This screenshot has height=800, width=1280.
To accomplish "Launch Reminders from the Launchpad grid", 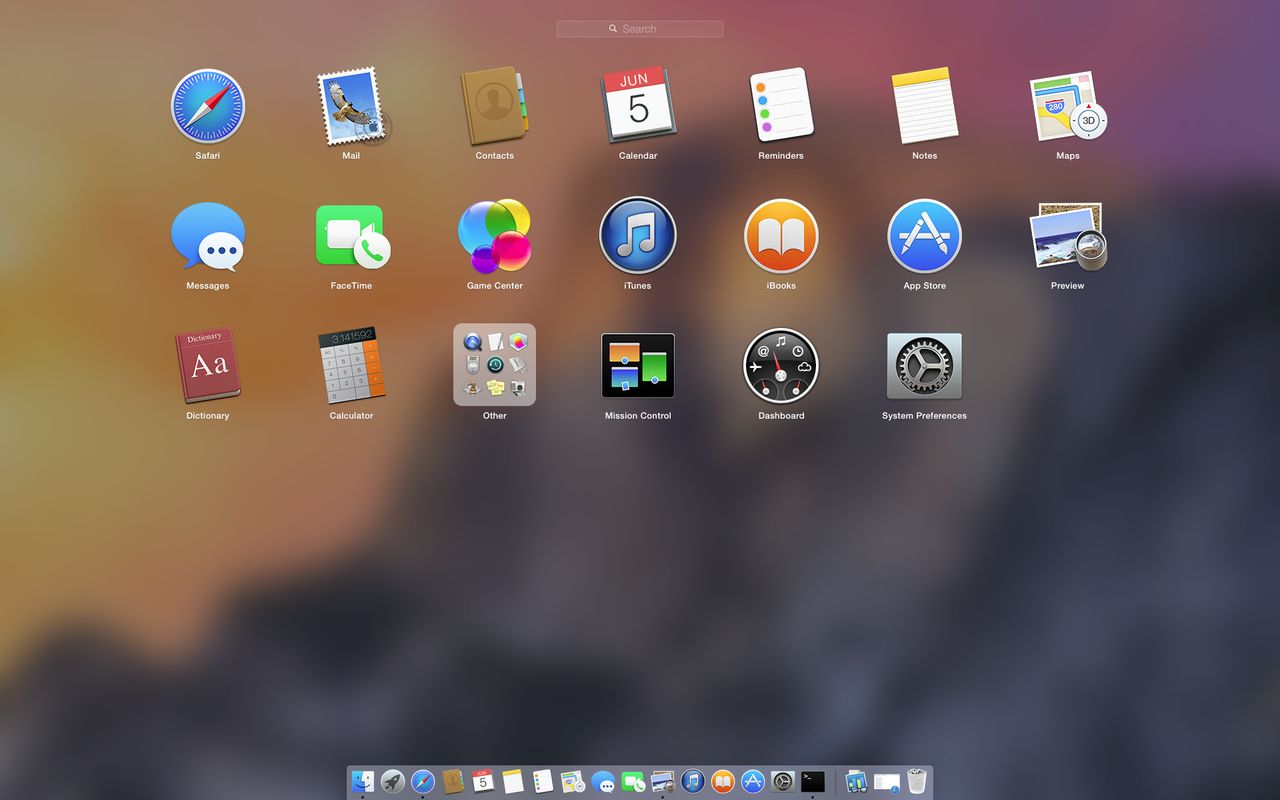I will [x=781, y=106].
